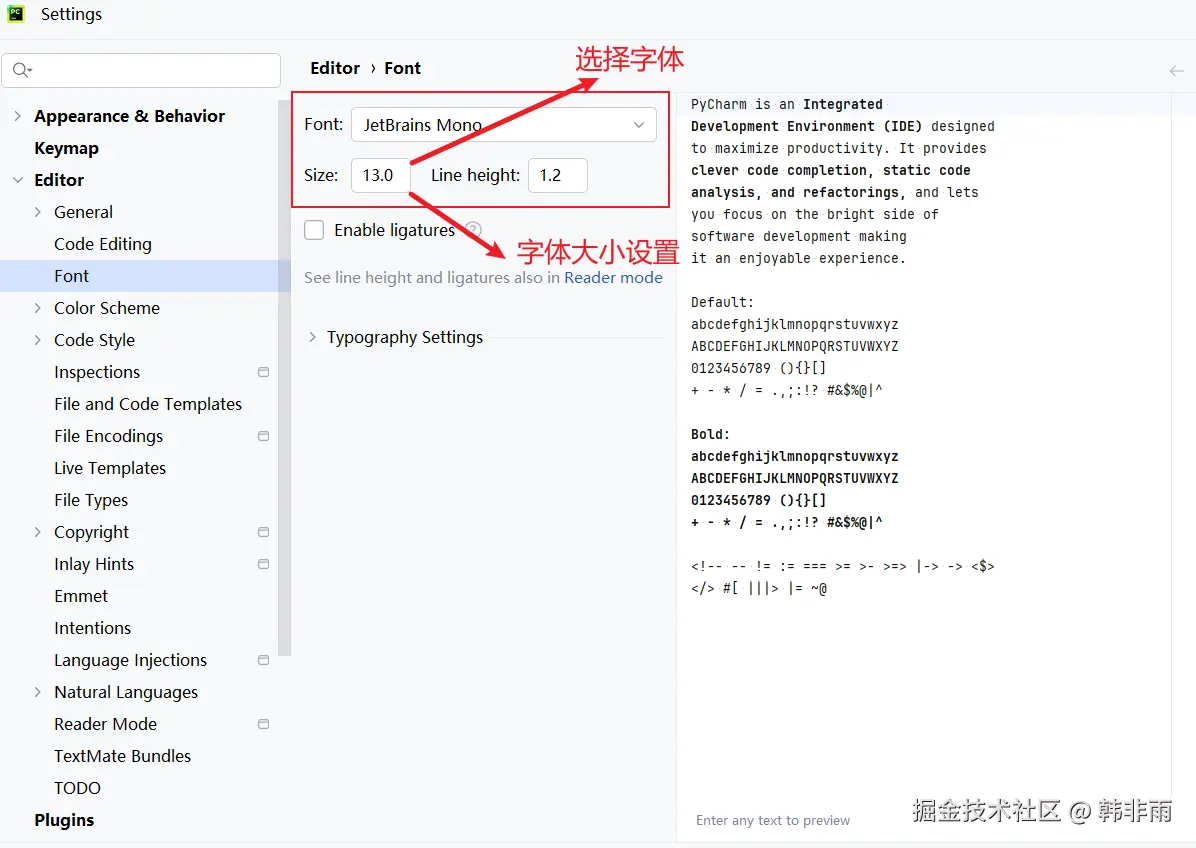Screen dimensions: 1196x848
Task: Open Live Templates settings
Action: [110, 468]
